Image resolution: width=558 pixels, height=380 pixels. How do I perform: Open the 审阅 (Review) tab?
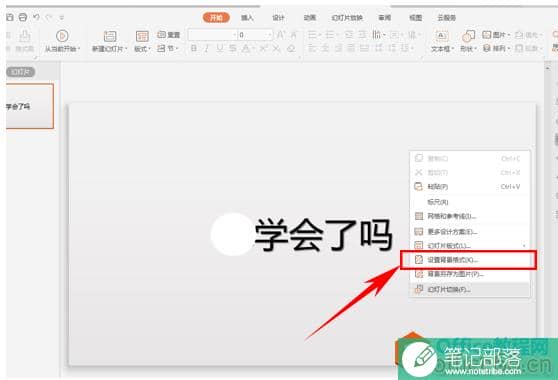click(385, 18)
